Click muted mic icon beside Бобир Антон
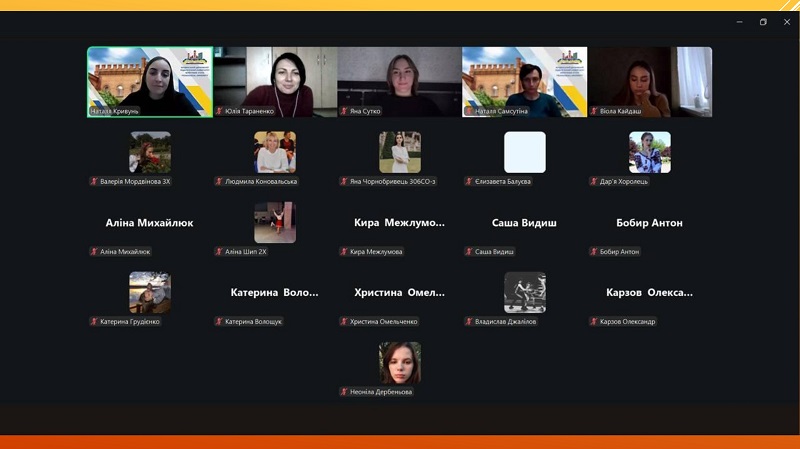This screenshot has width=800, height=449. 595,251
